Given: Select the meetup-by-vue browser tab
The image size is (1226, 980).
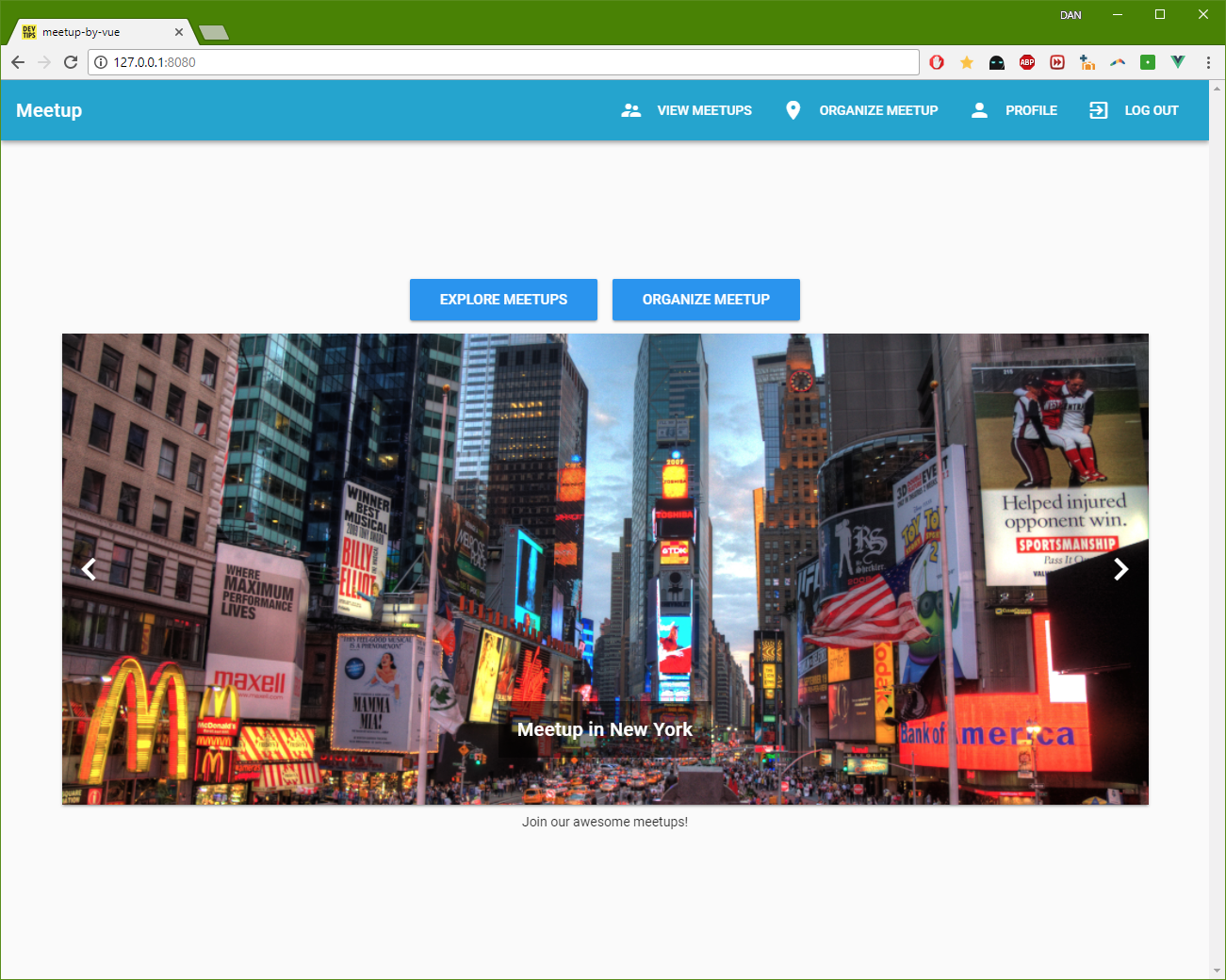Looking at the screenshot, I should [102, 32].
